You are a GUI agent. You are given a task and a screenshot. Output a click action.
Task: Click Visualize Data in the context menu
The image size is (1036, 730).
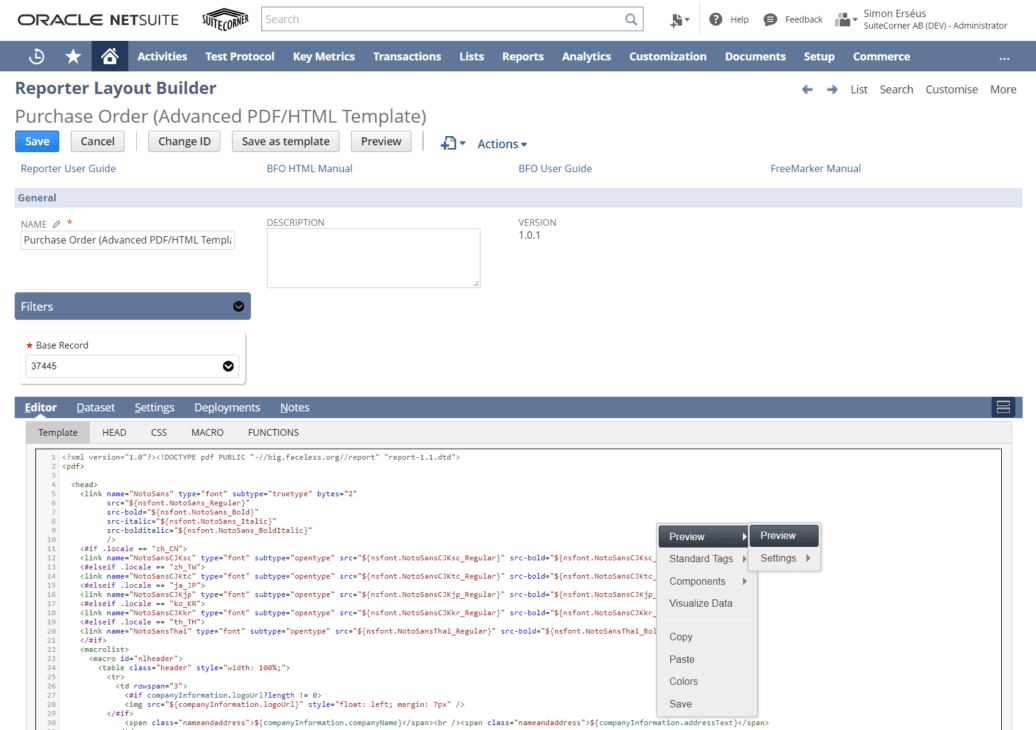(x=700, y=603)
